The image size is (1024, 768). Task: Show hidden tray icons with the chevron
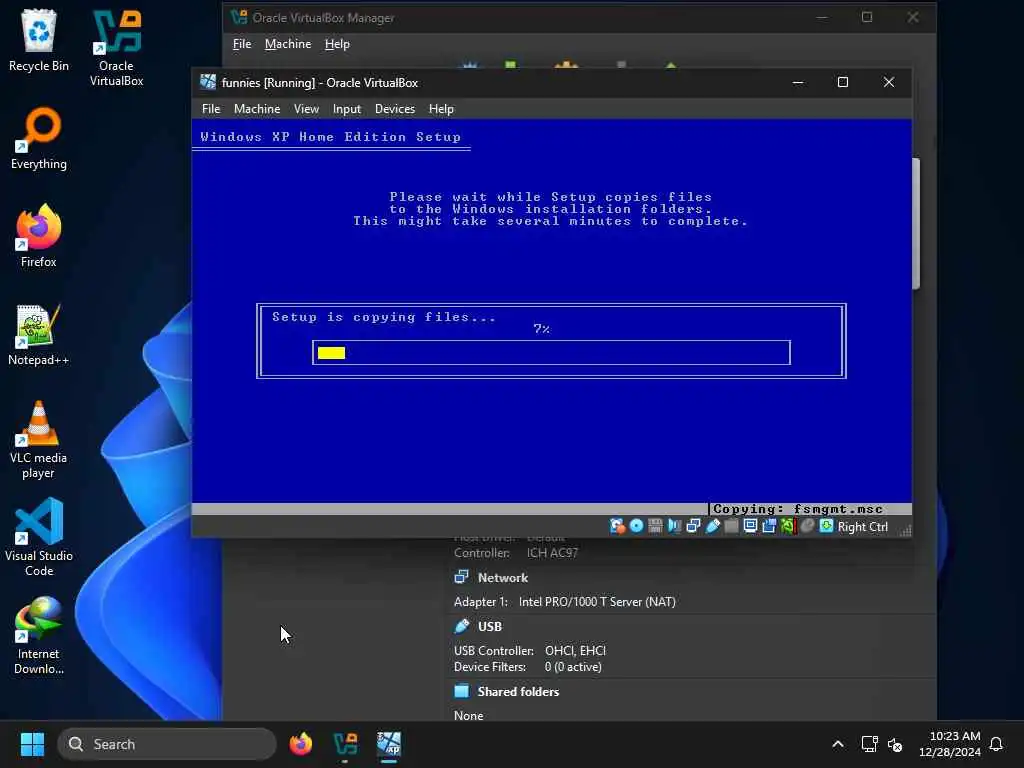(838, 744)
